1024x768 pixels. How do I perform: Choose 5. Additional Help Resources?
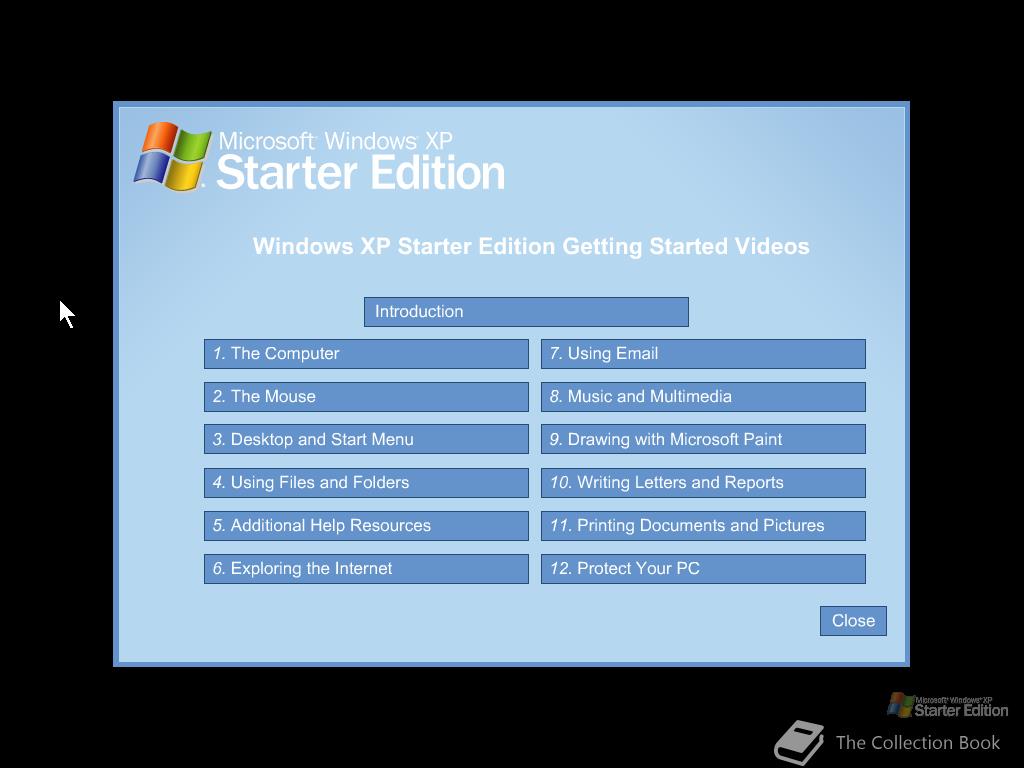click(x=366, y=526)
